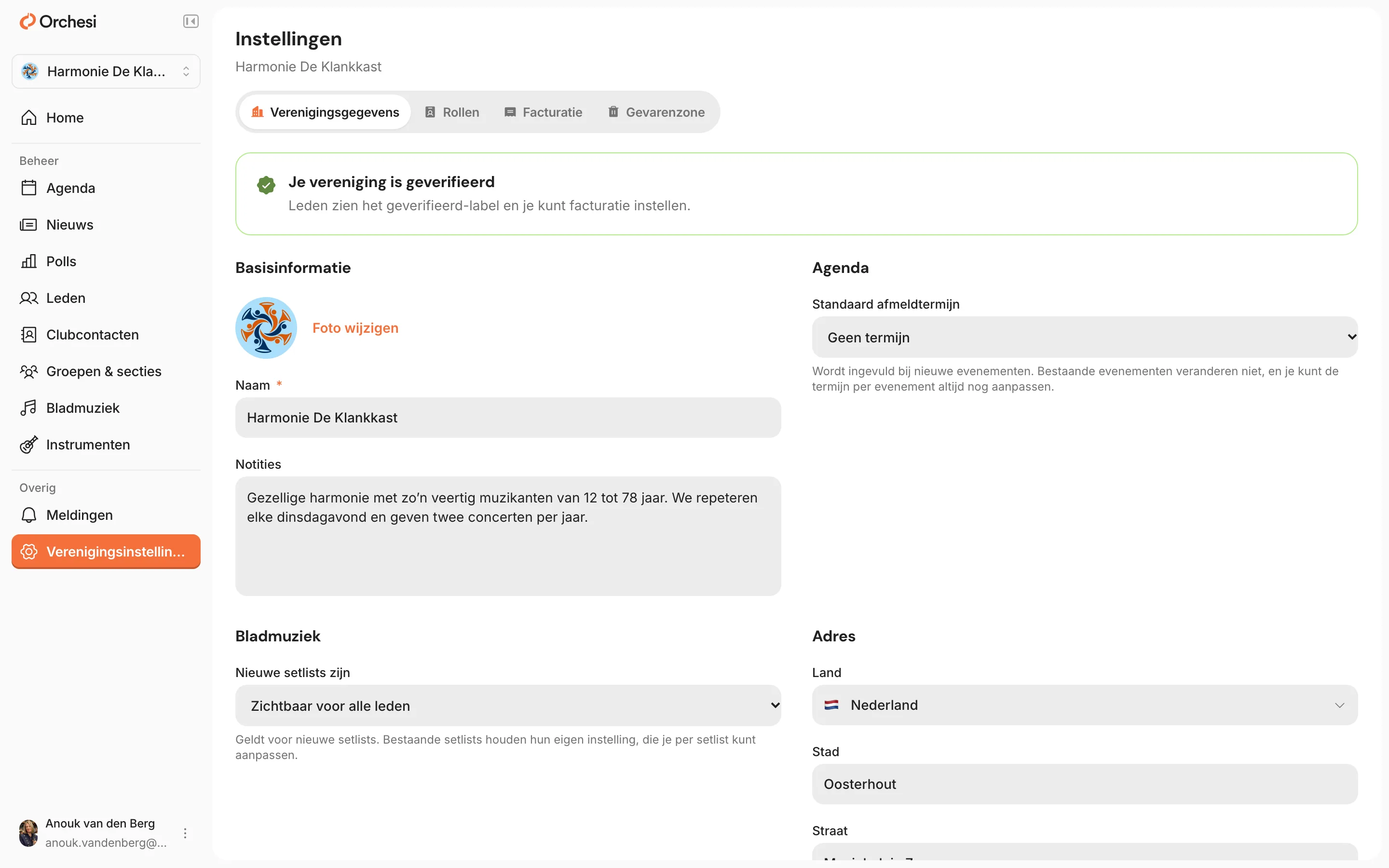Focus the Naam input field
The image size is (1389, 868).
[508, 417]
